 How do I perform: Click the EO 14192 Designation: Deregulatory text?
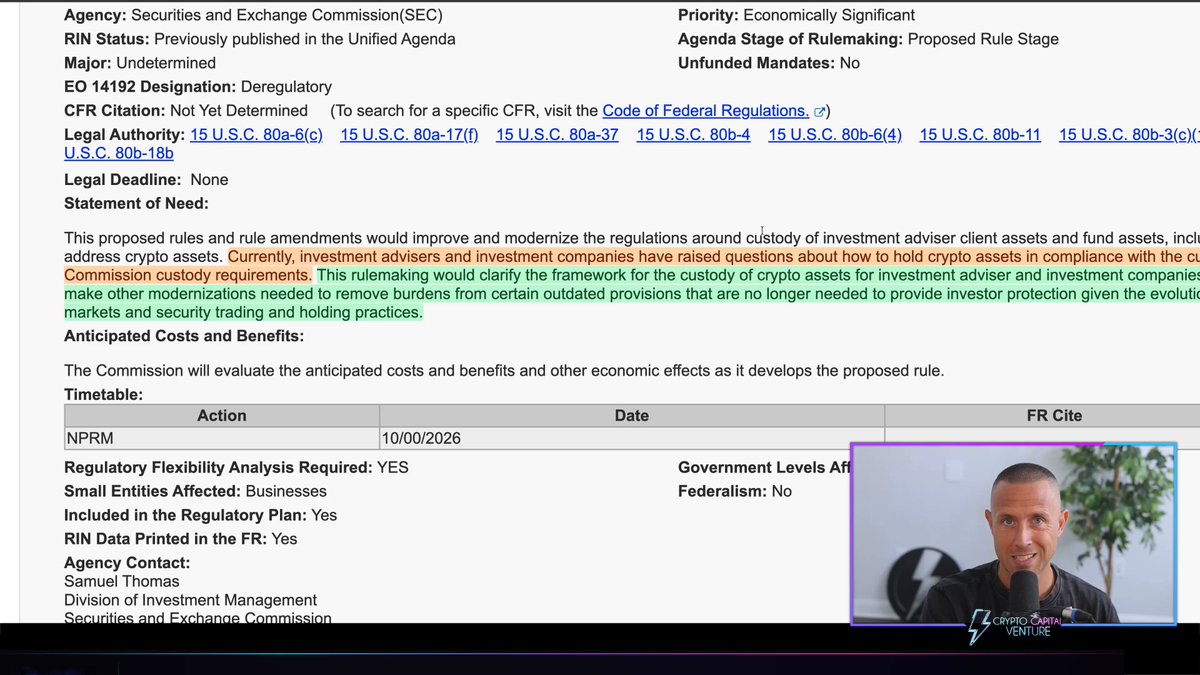198,87
